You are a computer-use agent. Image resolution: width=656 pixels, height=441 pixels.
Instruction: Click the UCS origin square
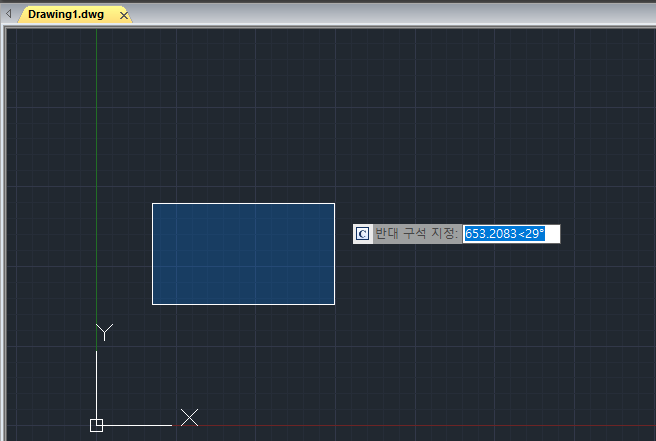tap(96, 425)
